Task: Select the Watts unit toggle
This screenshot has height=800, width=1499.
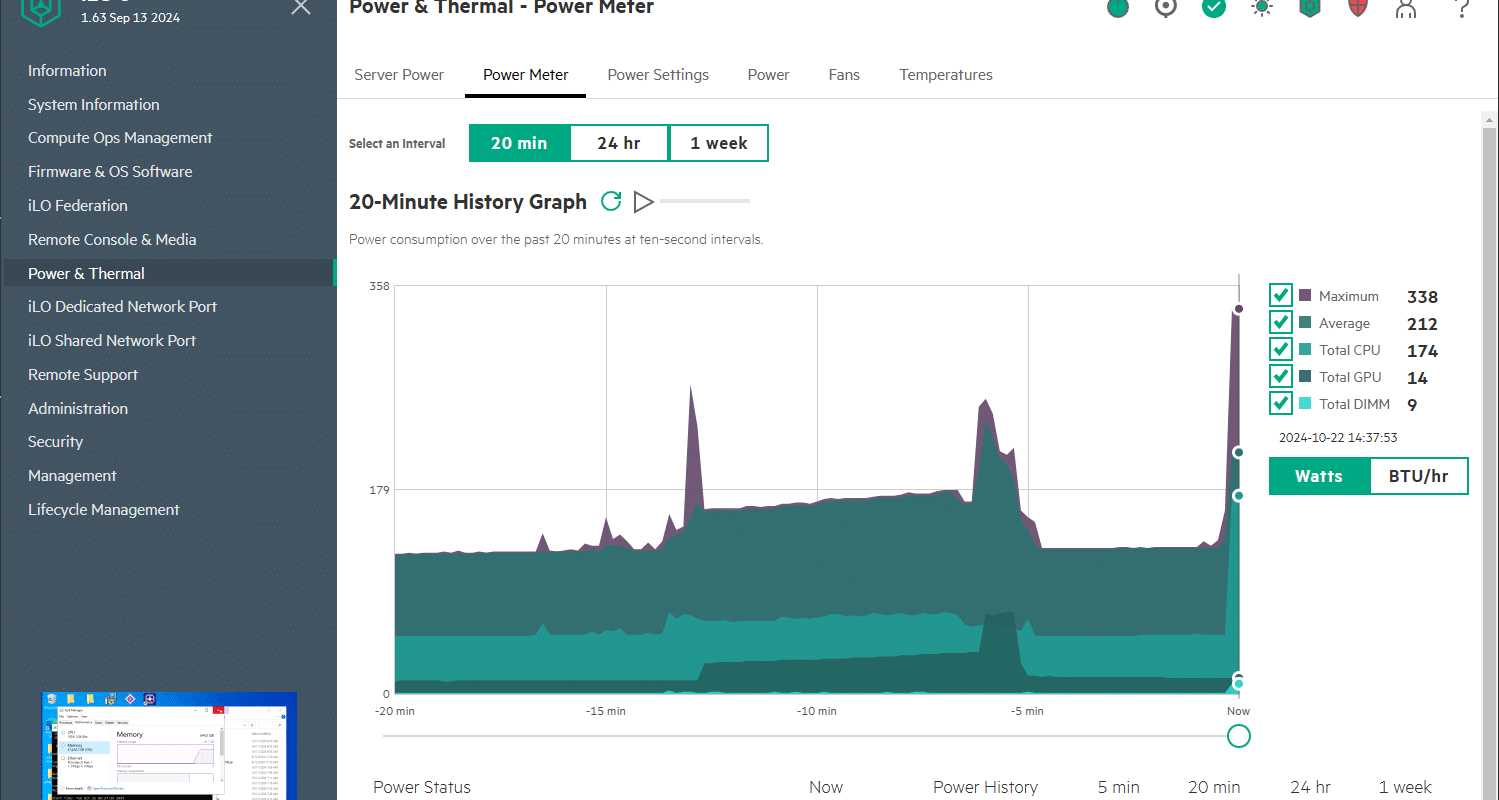Action: pyautogui.click(x=1319, y=476)
